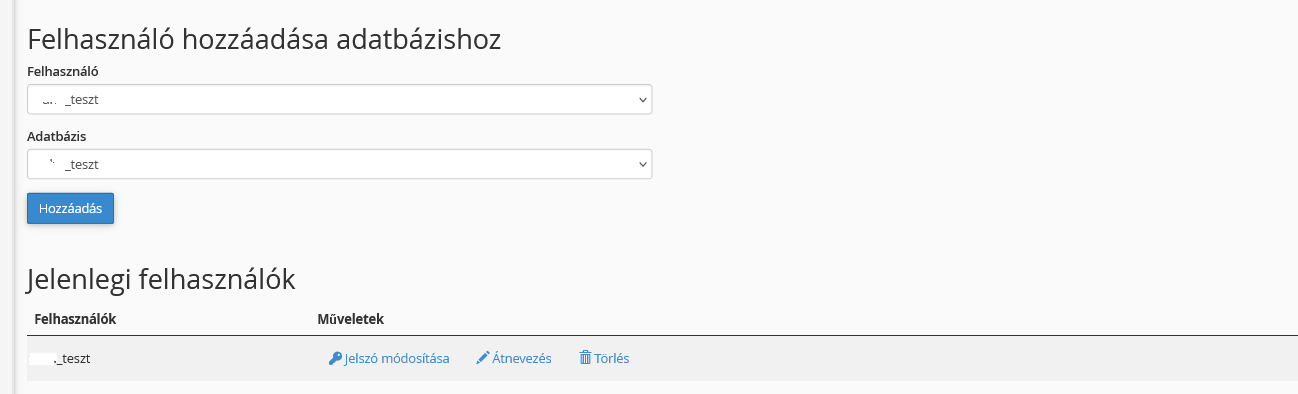Click the Műveletek column header

tap(350, 319)
